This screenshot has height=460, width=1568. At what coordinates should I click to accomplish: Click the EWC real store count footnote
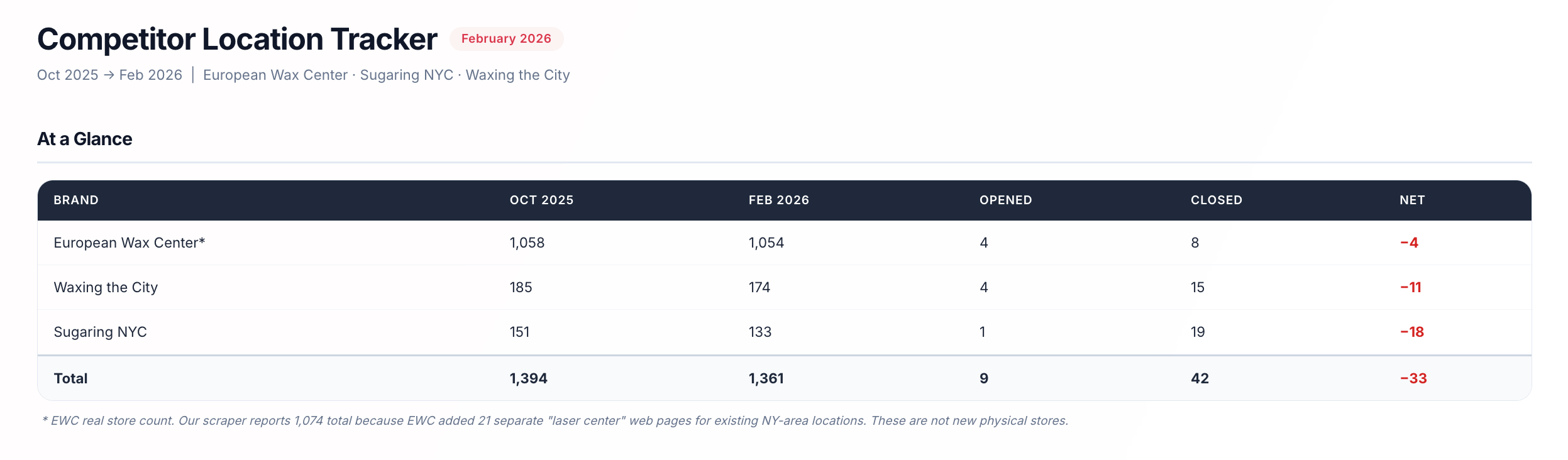(x=555, y=420)
